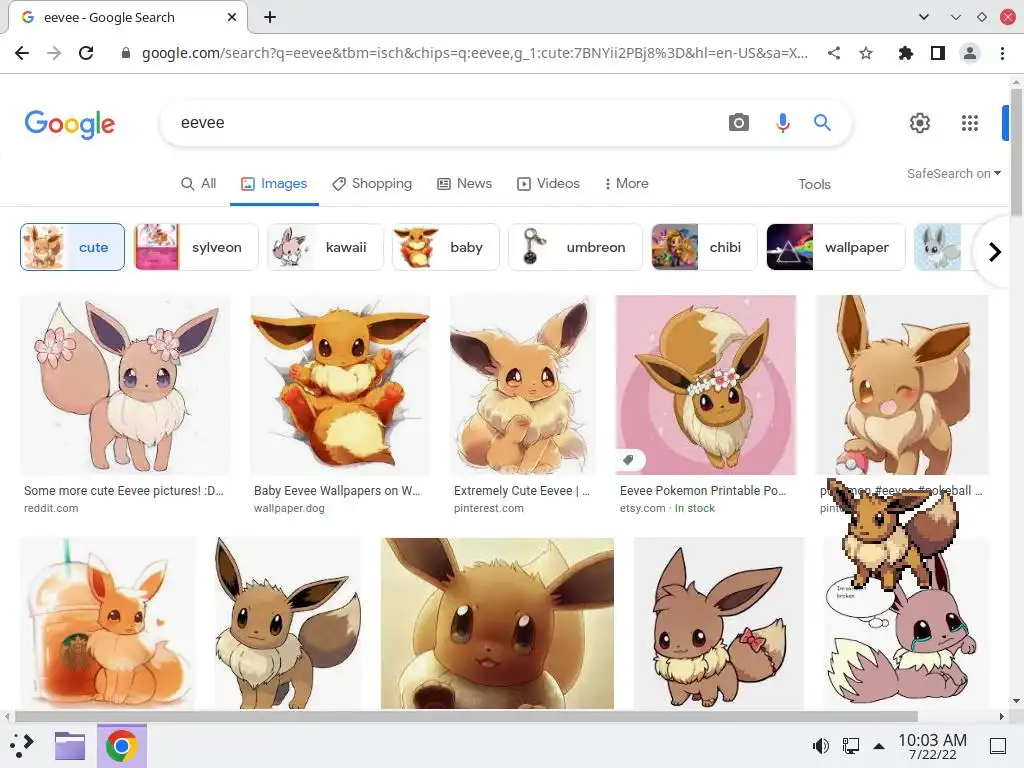Reload the current page
Screen dimensions: 1024x768
point(86,53)
